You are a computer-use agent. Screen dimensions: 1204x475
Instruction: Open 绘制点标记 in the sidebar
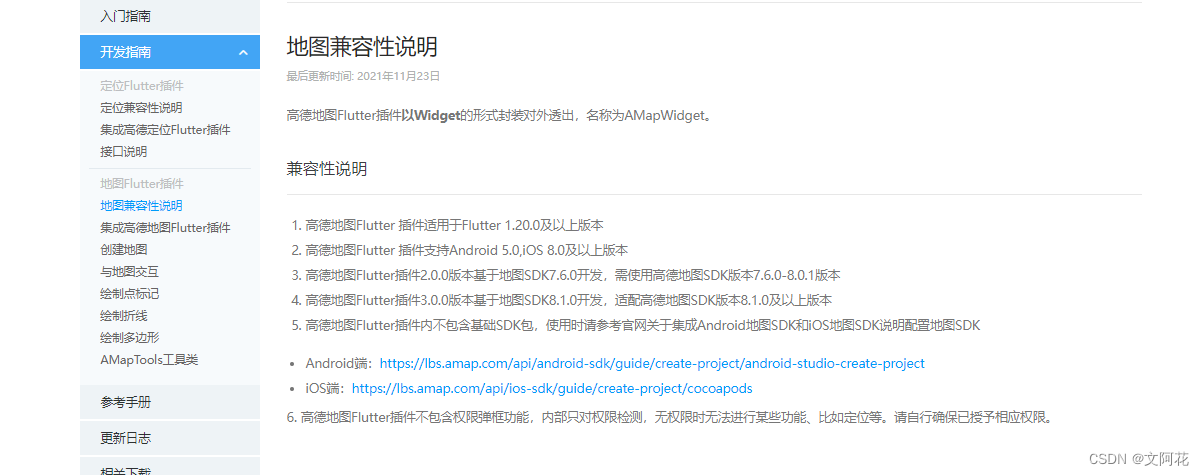pyautogui.click(x=129, y=293)
